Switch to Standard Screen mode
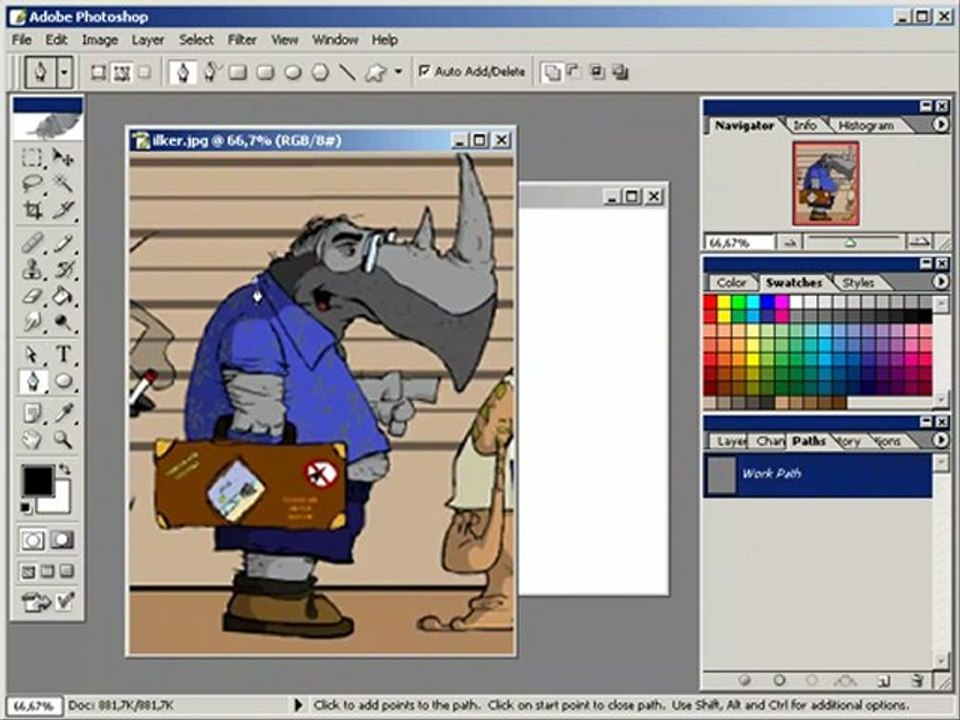 coord(28,572)
